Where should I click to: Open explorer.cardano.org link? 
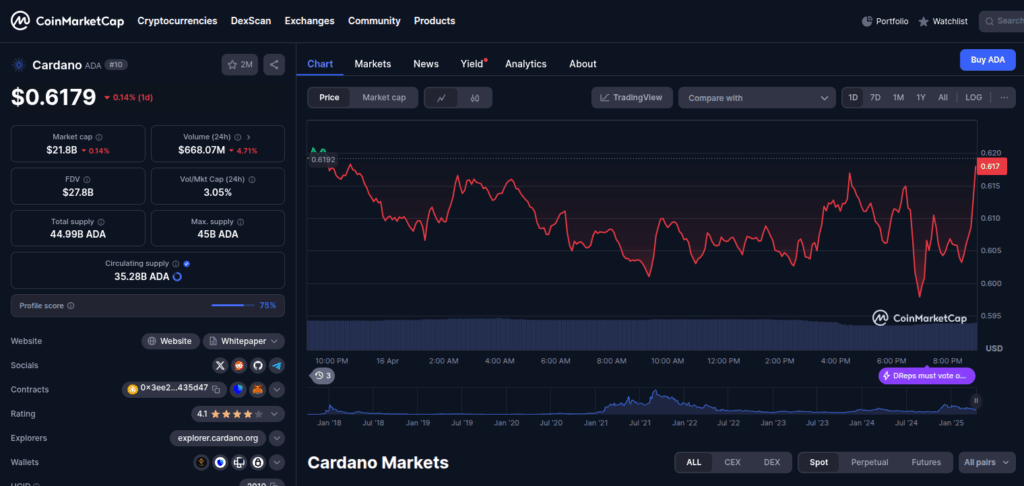(x=218, y=438)
